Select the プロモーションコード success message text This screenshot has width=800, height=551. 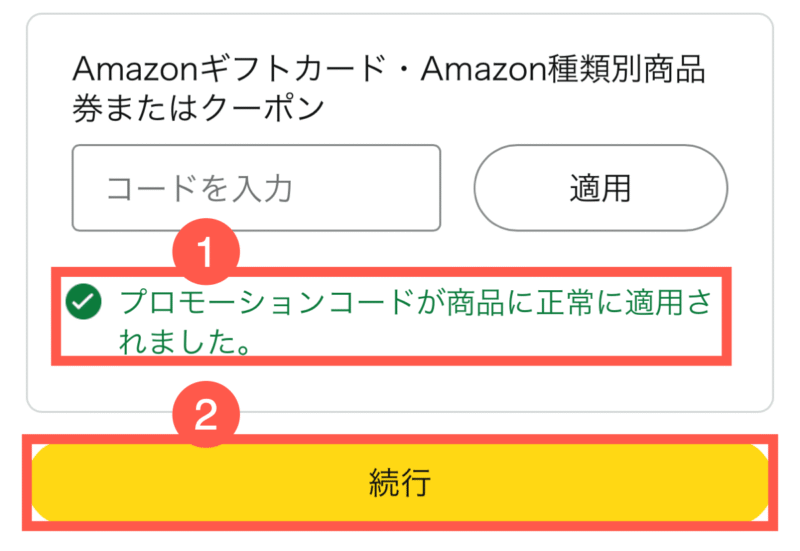tap(415, 321)
